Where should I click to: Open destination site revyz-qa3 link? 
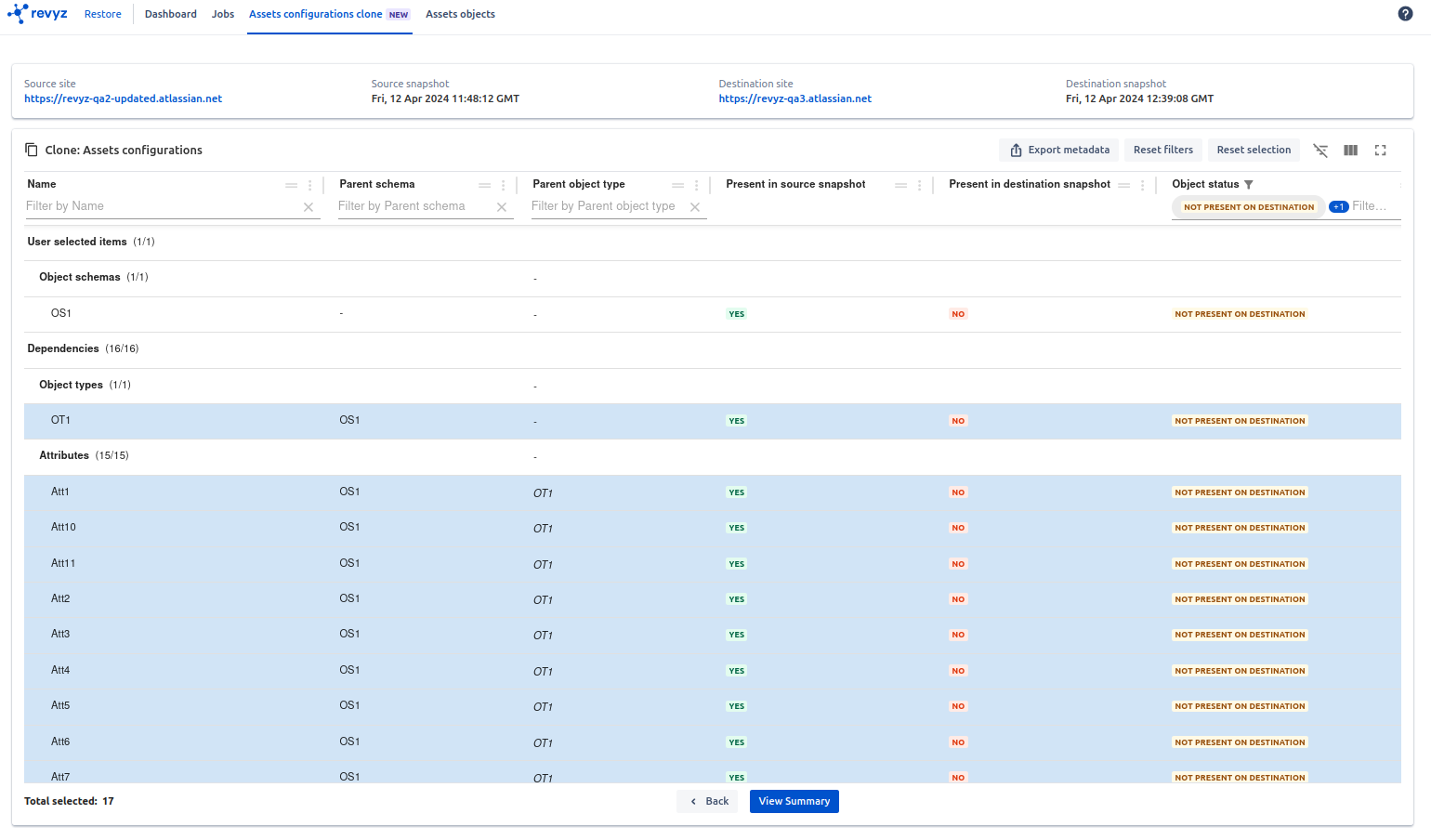coord(795,98)
